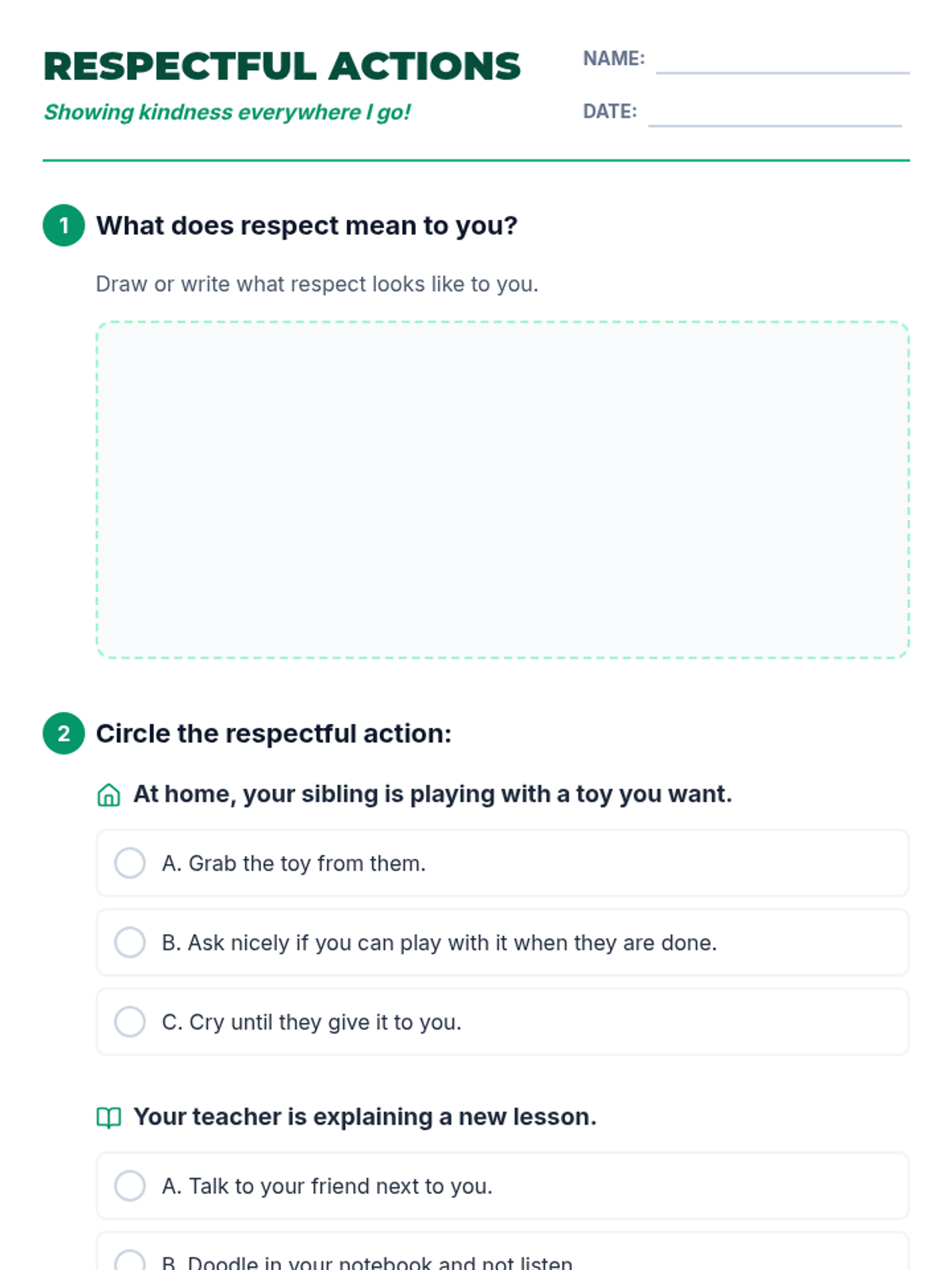Image resolution: width=952 pixels, height=1270 pixels.
Task: Click the DATE line field
Action: pos(774,114)
